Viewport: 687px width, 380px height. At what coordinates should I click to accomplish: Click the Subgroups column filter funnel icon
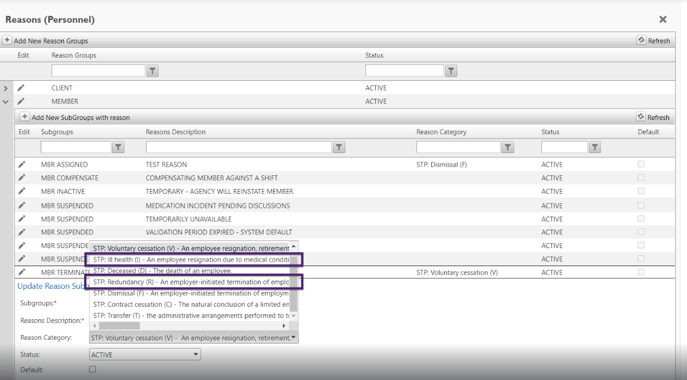click(x=118, y=147)
